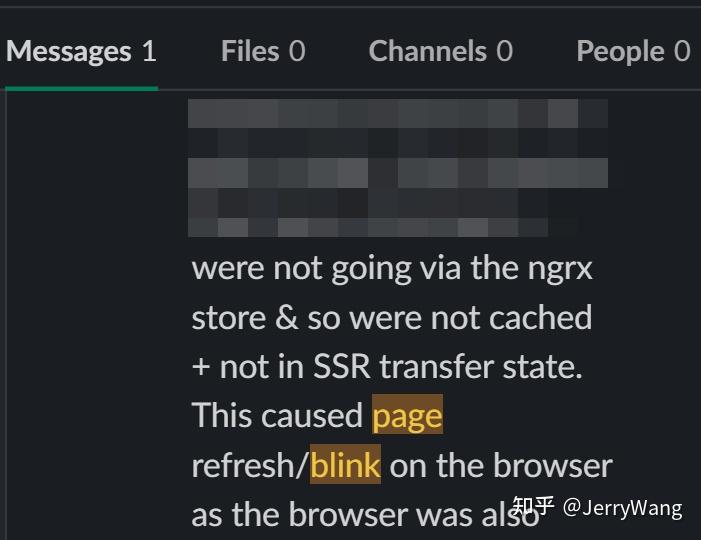Viewport: 701px width, 540px height.
Task: Click the green active tab underline
Action: (x=82, y=89)
